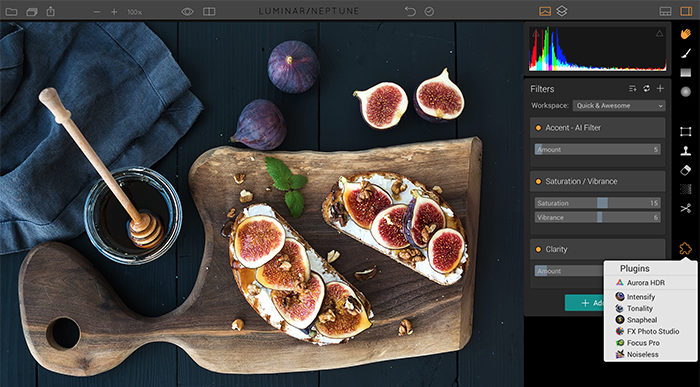Click the undo arrow in top bar

410,11
